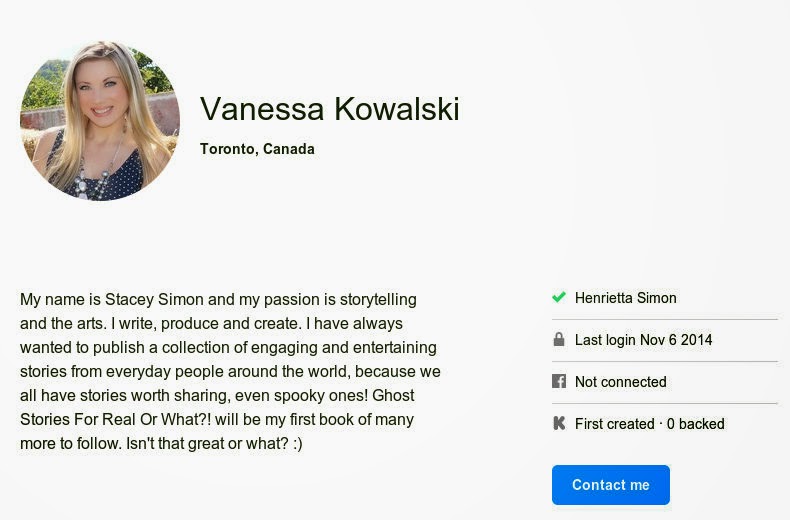Click the Last login label

coord(605,340)
